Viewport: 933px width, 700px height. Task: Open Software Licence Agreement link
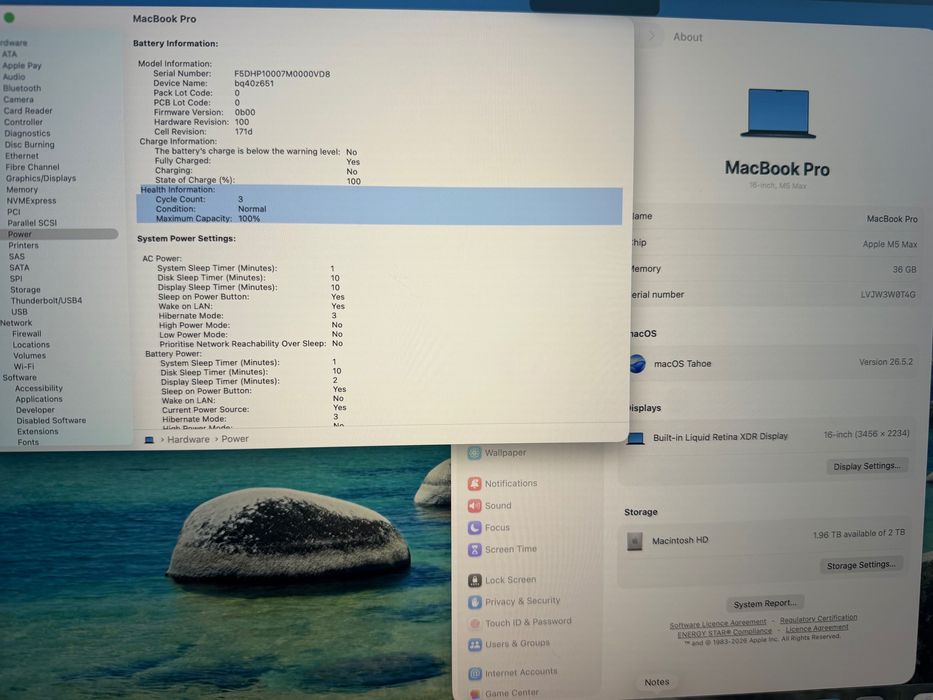point(718,624)
